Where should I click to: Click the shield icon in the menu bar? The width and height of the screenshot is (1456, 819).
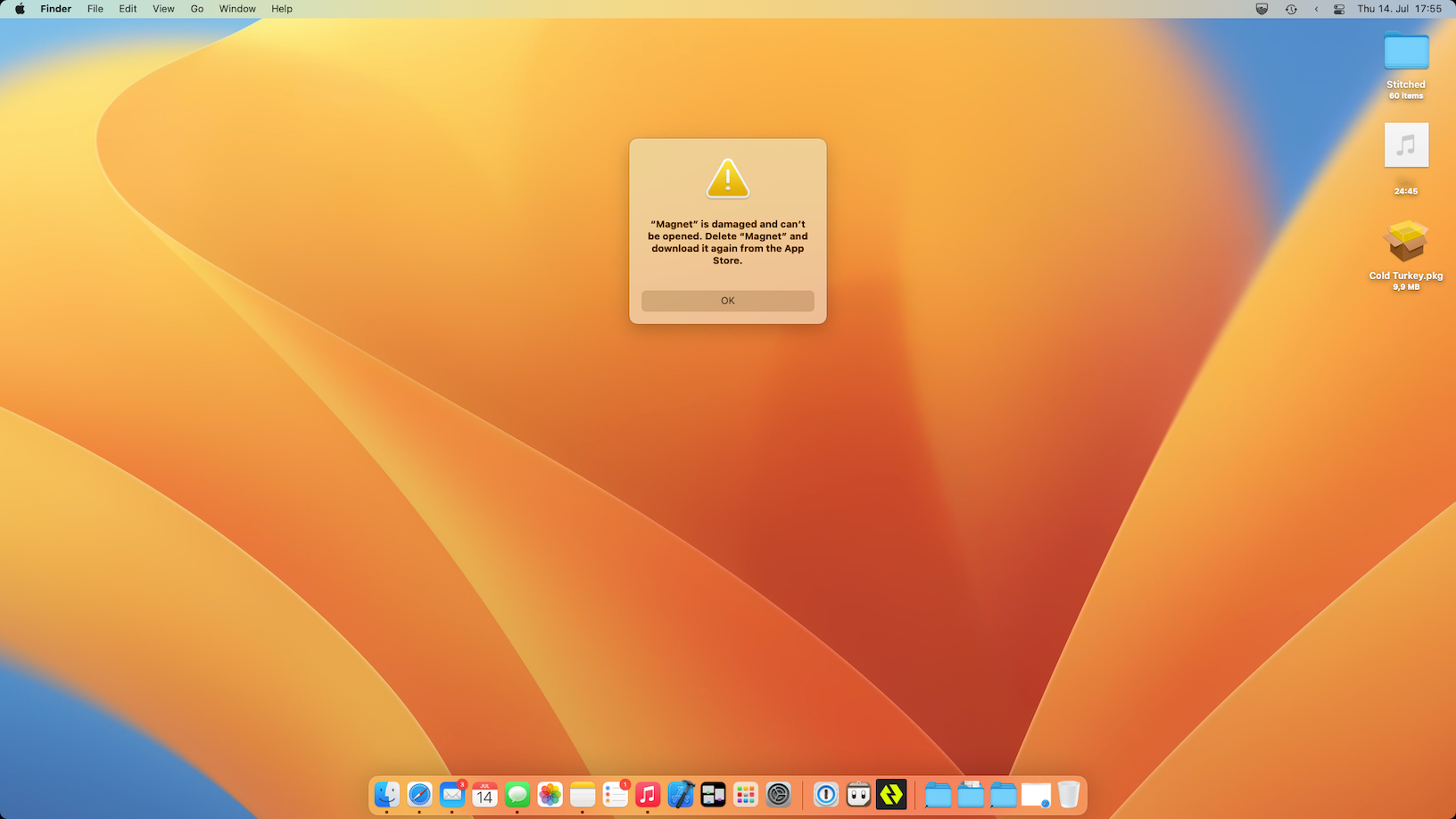[1262, 9]
